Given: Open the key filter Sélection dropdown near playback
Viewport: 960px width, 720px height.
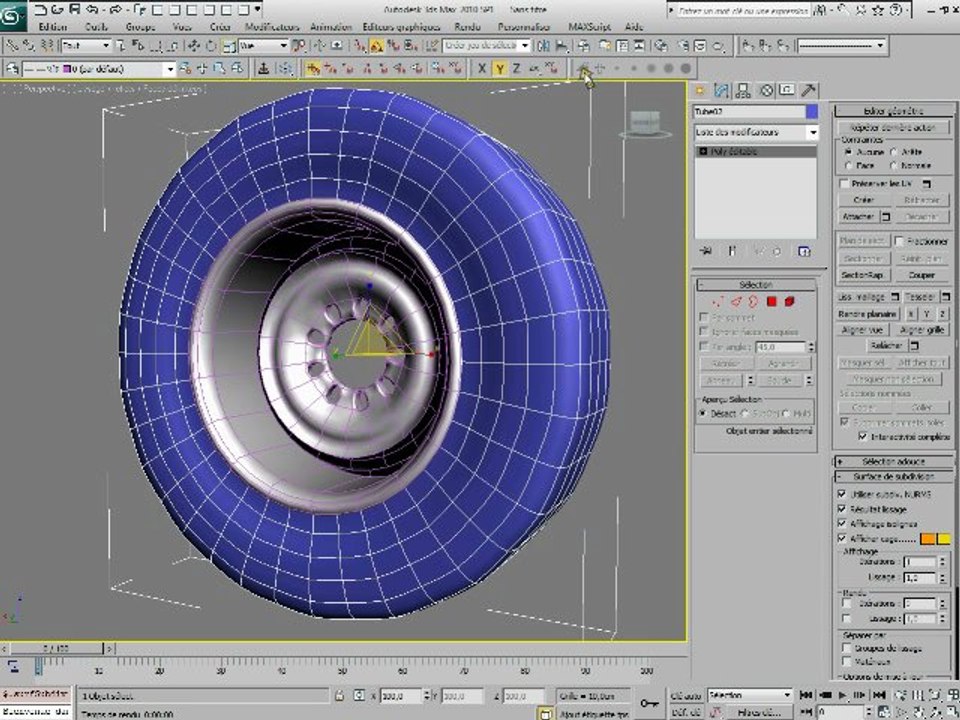Looking at the screenshot, I should pyautogui.click(x=750, y=696).
